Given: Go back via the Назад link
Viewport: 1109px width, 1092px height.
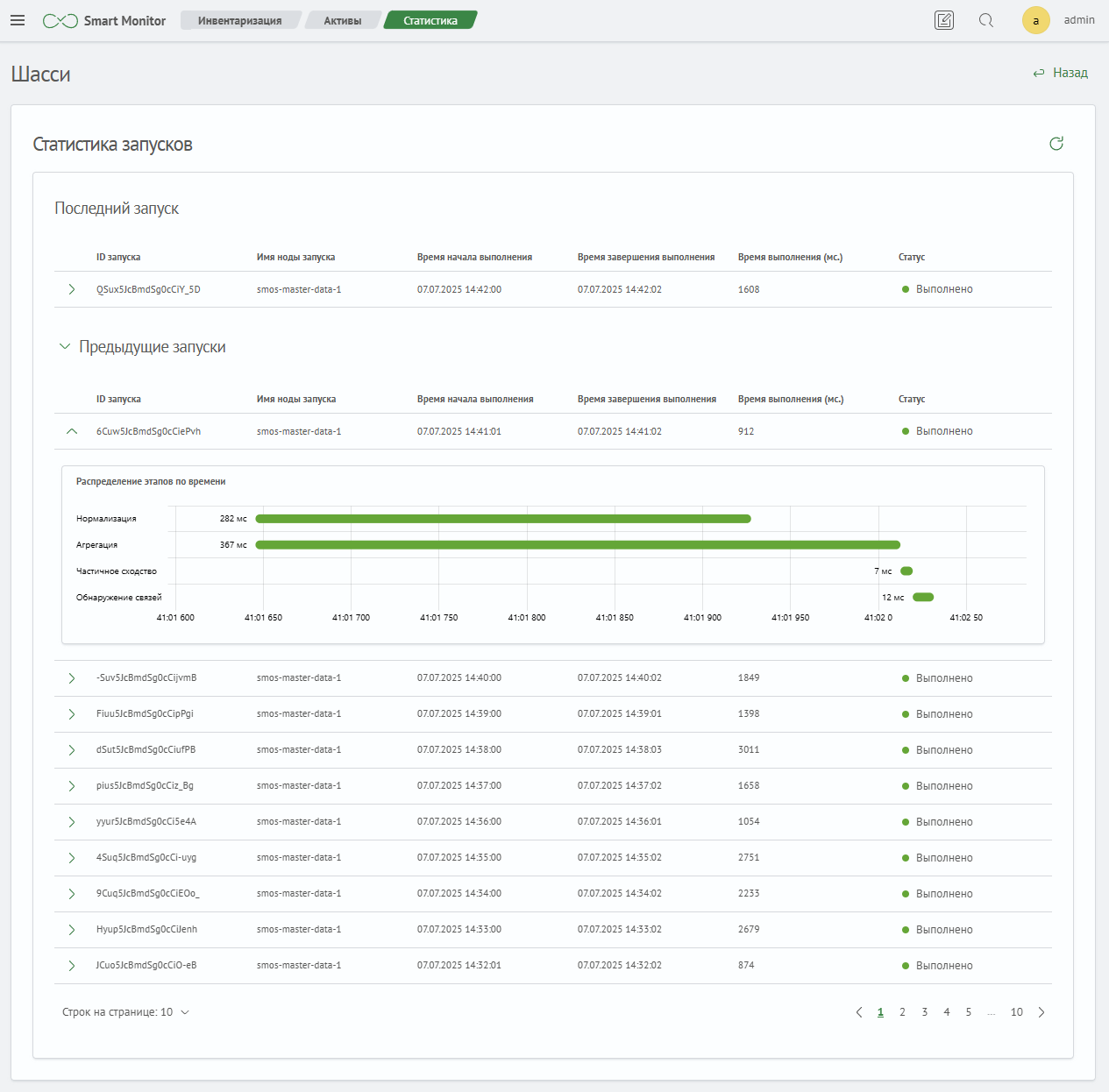Looking at the screenshot, I should pos(1061,73).
